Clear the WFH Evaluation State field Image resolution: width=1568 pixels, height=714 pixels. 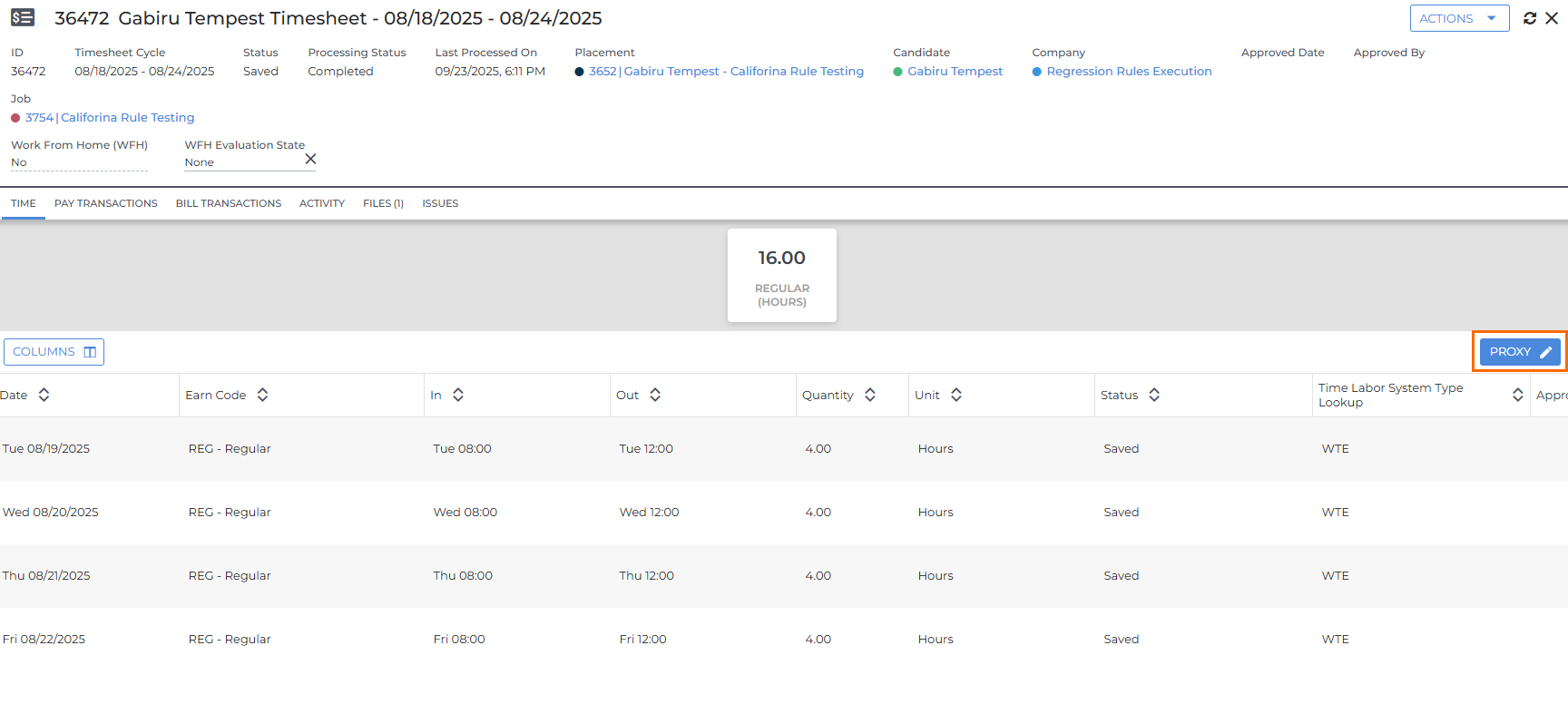click(x=310, y=160)
